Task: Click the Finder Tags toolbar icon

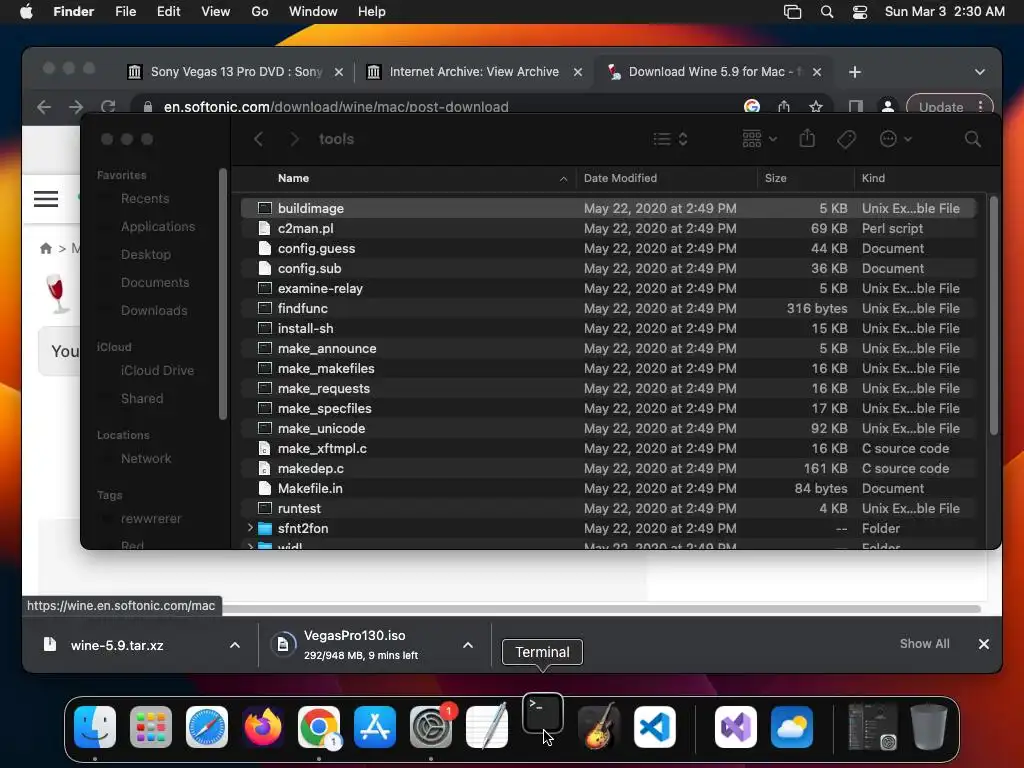Action: [846, 139]
